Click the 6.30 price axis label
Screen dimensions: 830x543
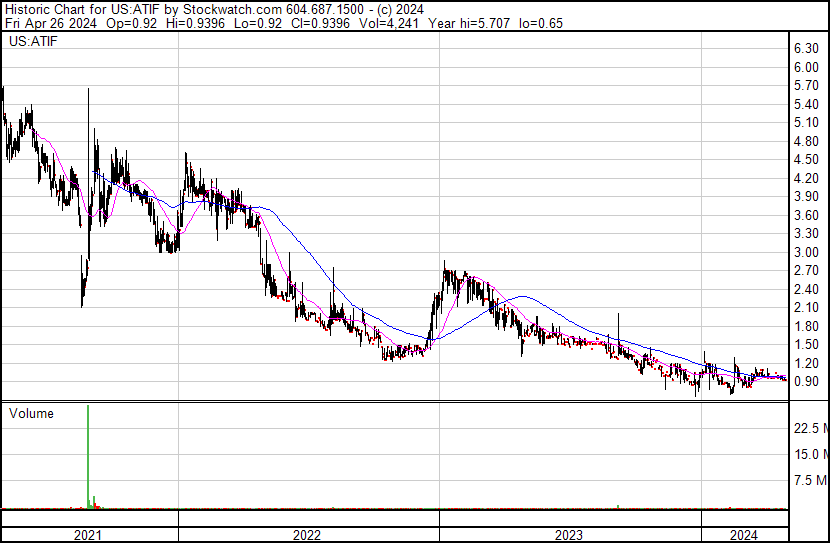click(x=806, y=49)
